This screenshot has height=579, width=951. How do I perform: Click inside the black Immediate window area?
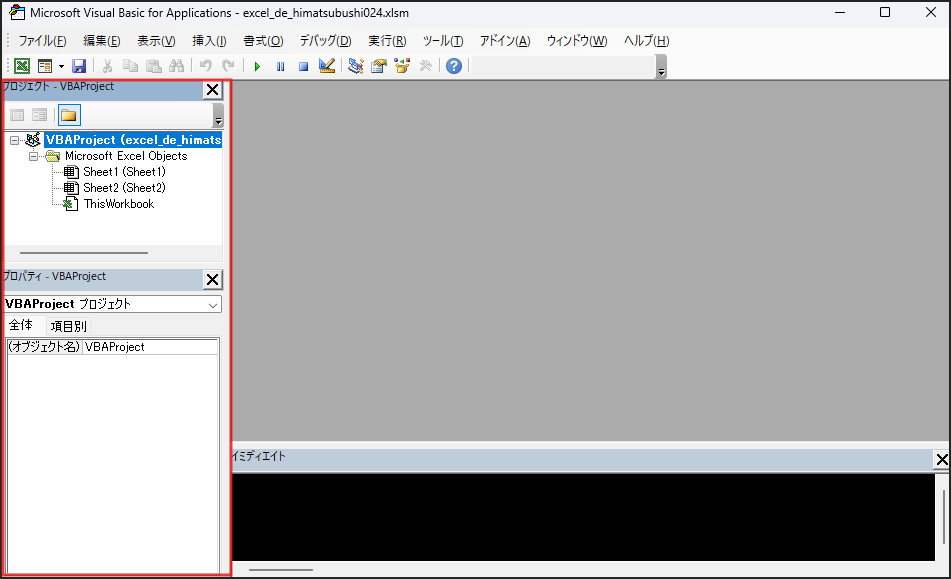click(x=583, y=517)
